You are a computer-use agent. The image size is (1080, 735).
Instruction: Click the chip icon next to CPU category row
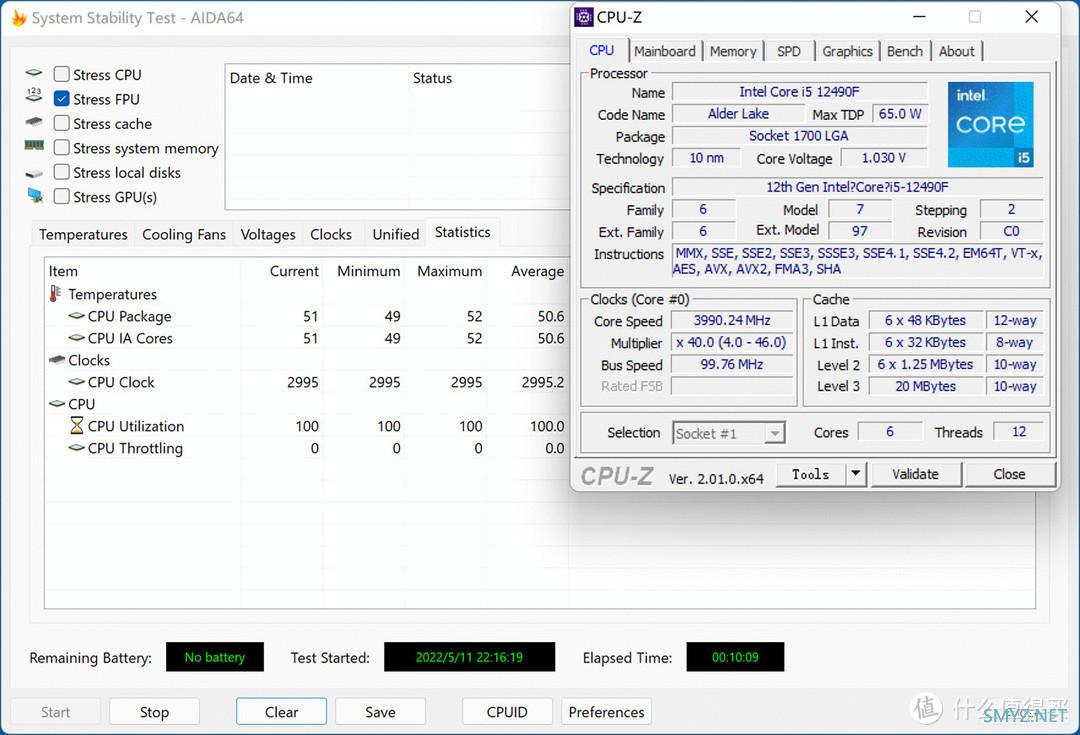[x=57, y=404]
